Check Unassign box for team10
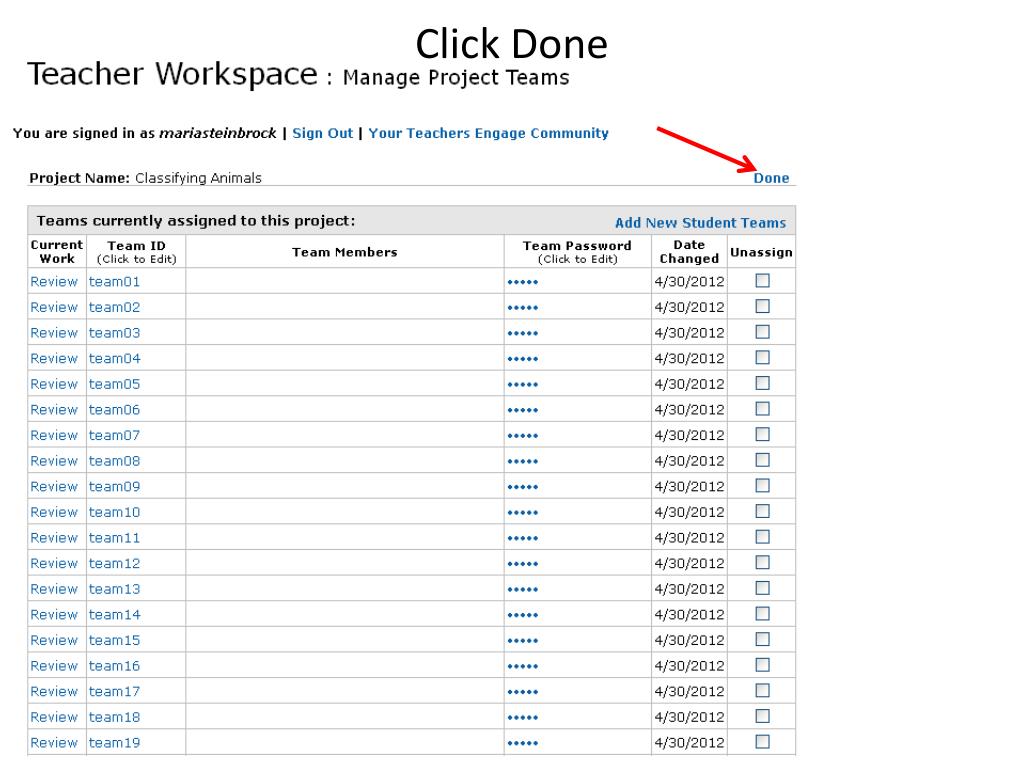The image size is (1024, 768). click(762, 511)
